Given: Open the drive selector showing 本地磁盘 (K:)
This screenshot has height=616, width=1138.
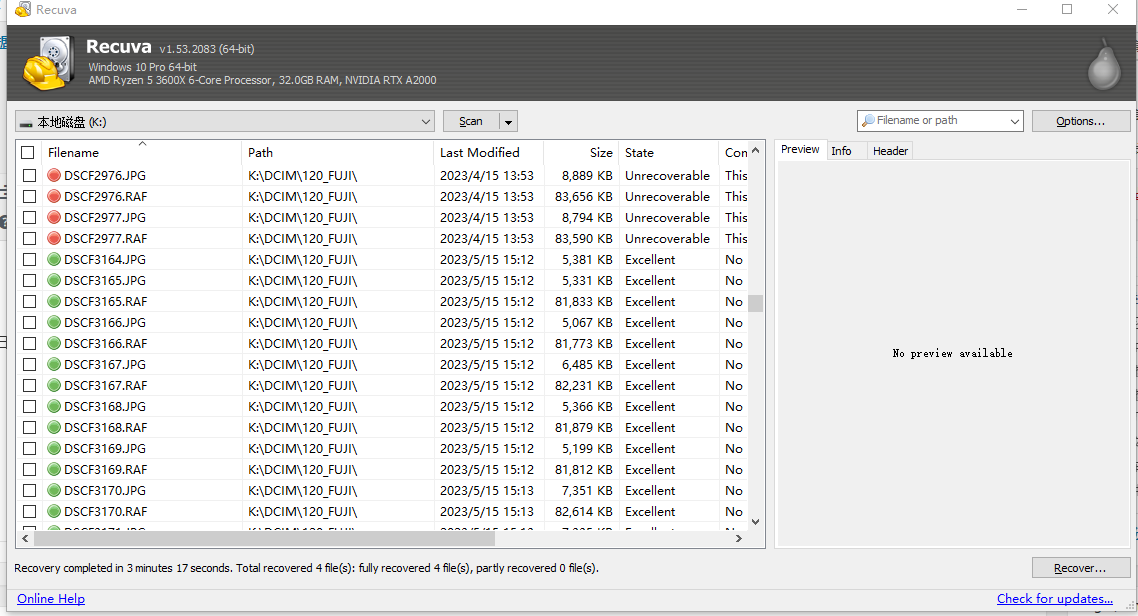Looking at the screenshot, I should [224, 121].
